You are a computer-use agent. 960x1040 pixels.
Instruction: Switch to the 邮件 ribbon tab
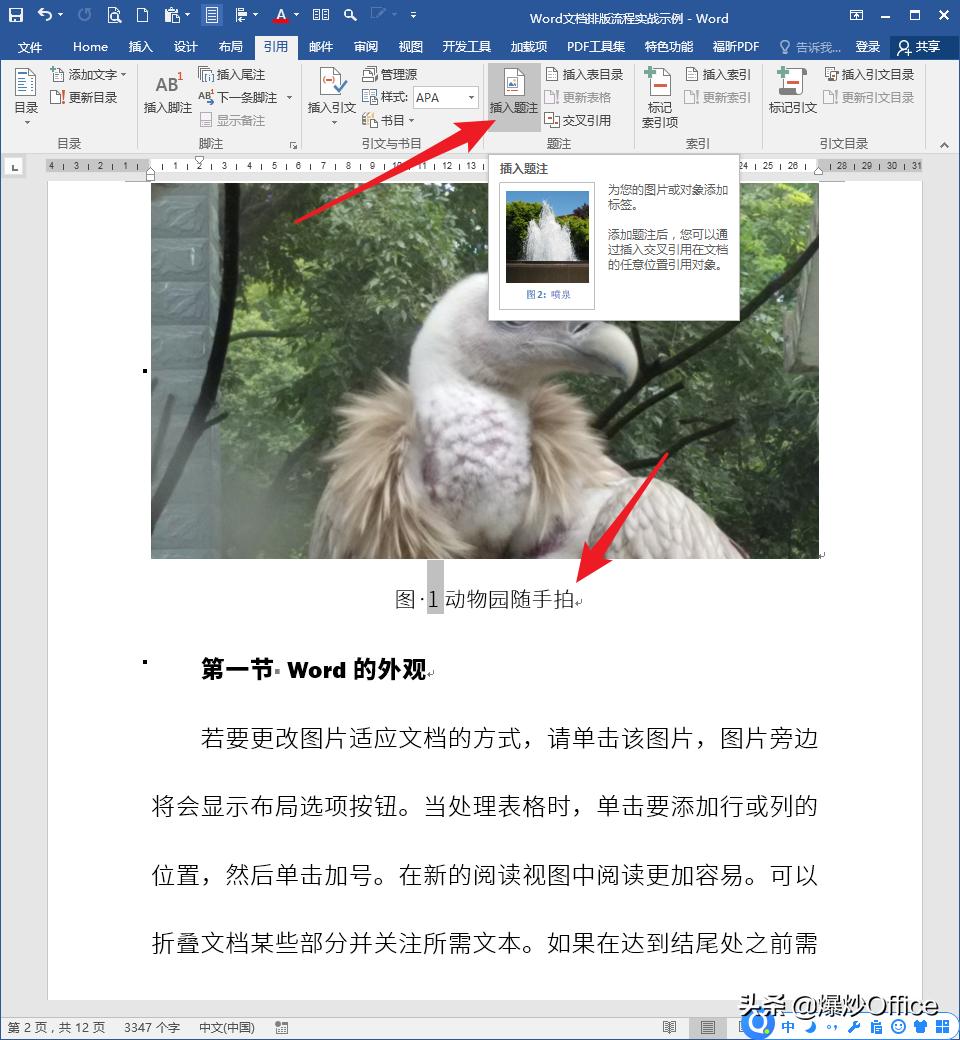[320, 46]
